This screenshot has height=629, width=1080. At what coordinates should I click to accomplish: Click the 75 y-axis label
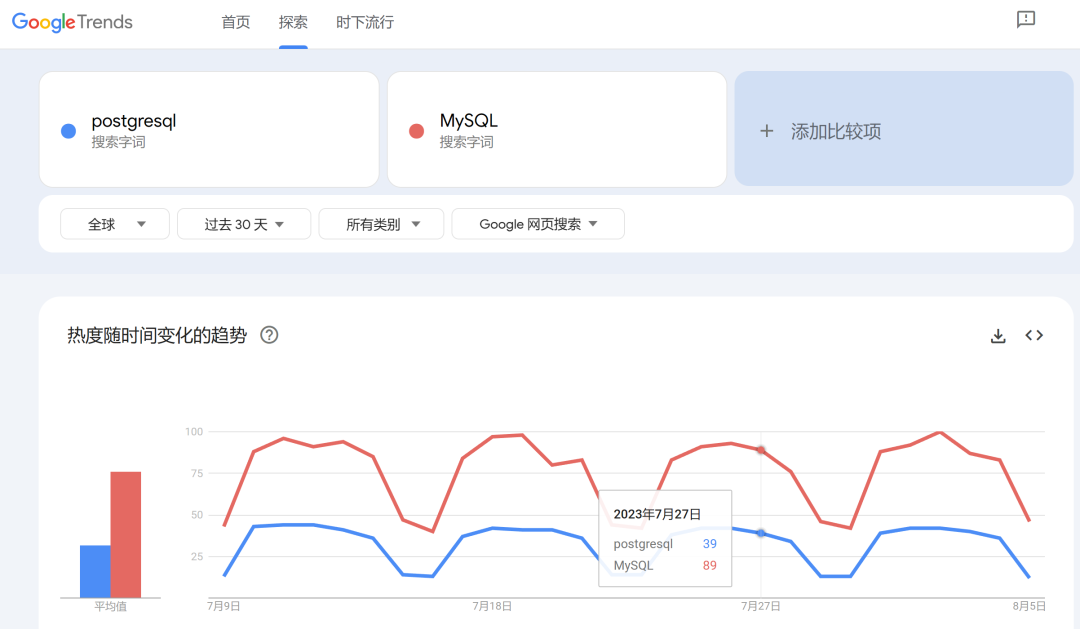pyautogui.click(x=197, y=473)
